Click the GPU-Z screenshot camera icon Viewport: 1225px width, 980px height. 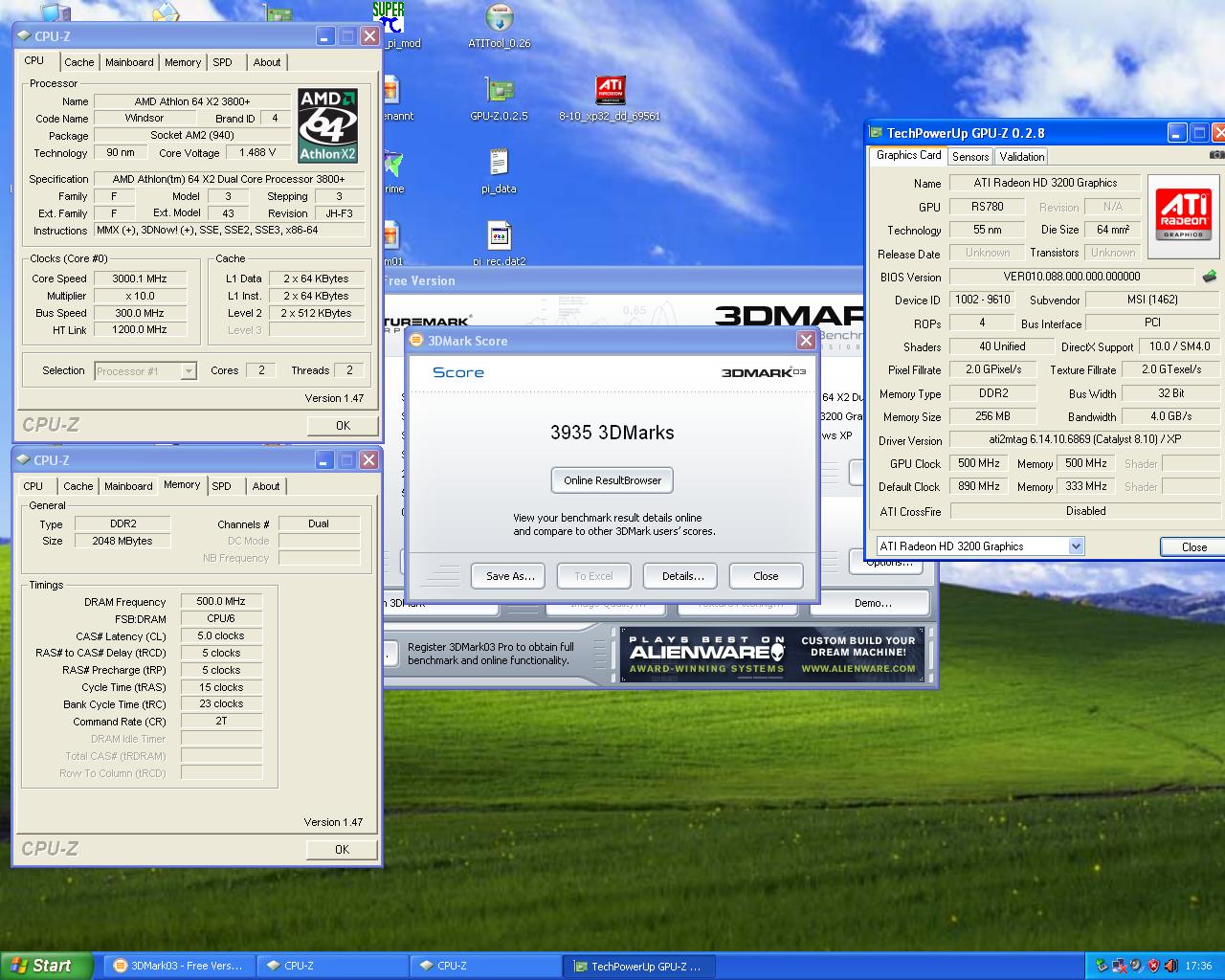(1216, 155)
